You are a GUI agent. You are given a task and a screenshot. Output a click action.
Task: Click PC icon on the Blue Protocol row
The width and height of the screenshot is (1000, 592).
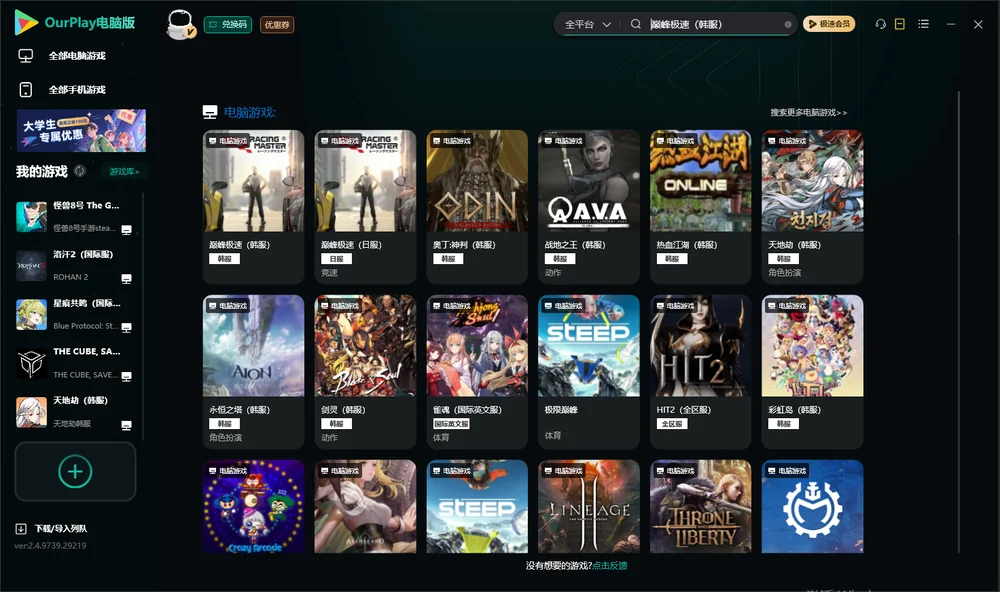[127, 328]
